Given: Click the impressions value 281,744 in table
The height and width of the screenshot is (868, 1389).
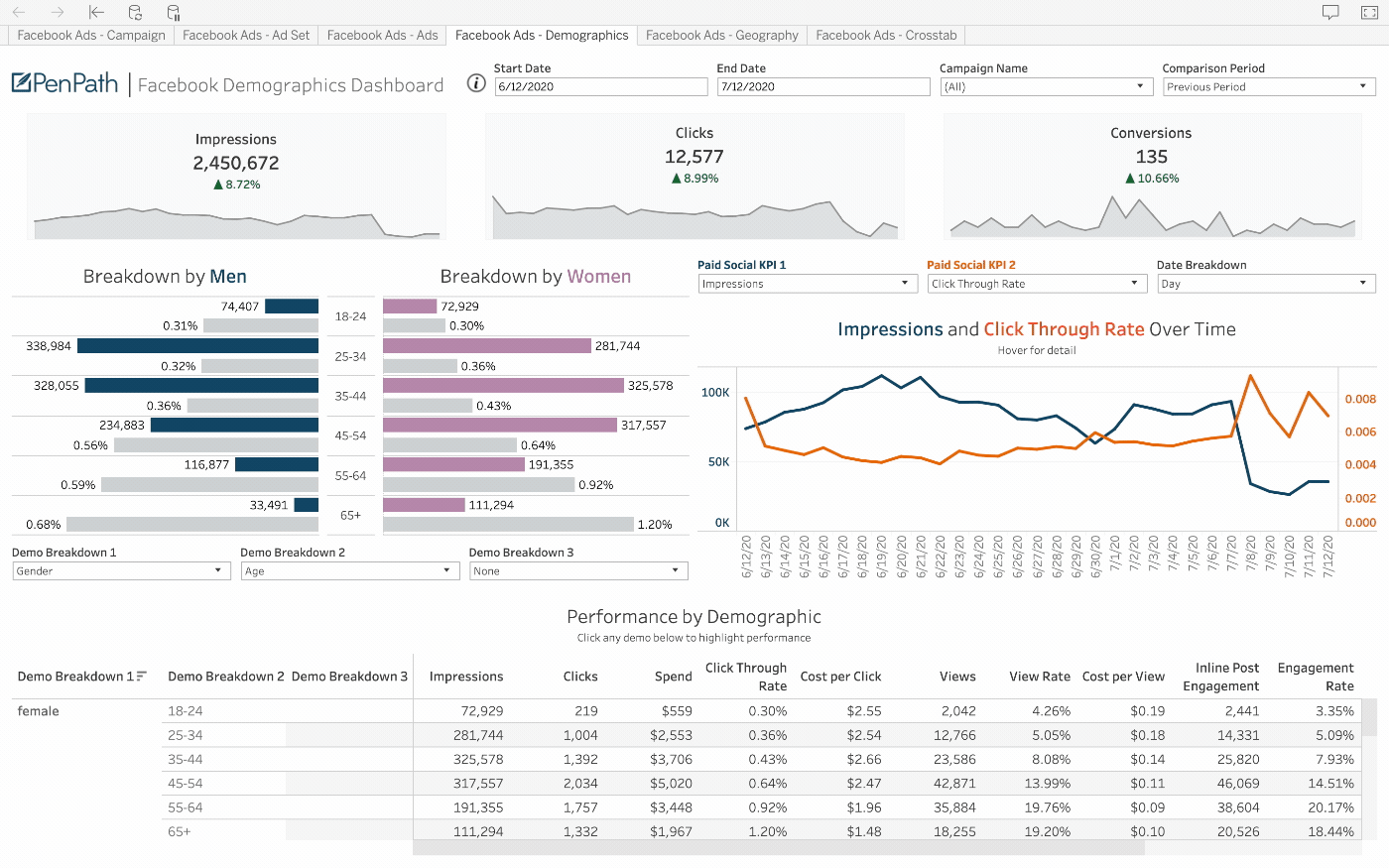Looking at the screenshot, I should (x=478, y=735).
